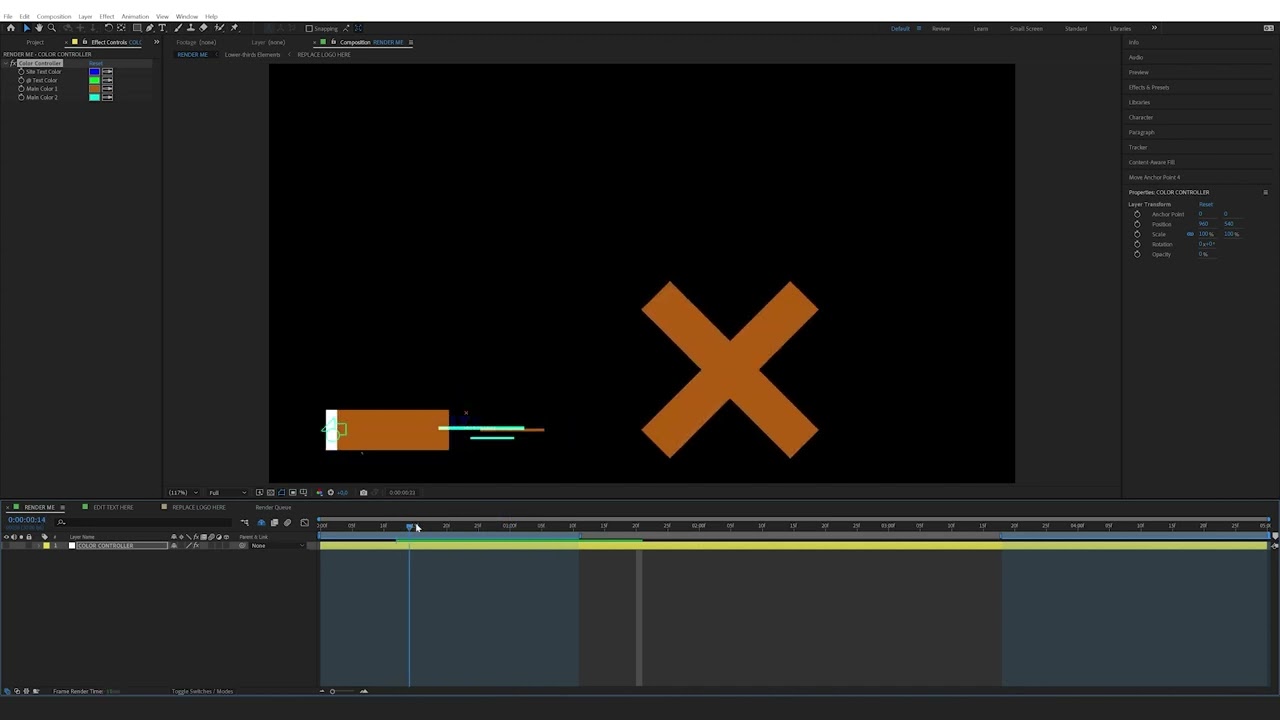Image resolution: width=1280 pixels, height=720 pixels.
Task: Toggle the Main Color 2 stopwatch
Action: pyautogui.click(x=21, y=97)
